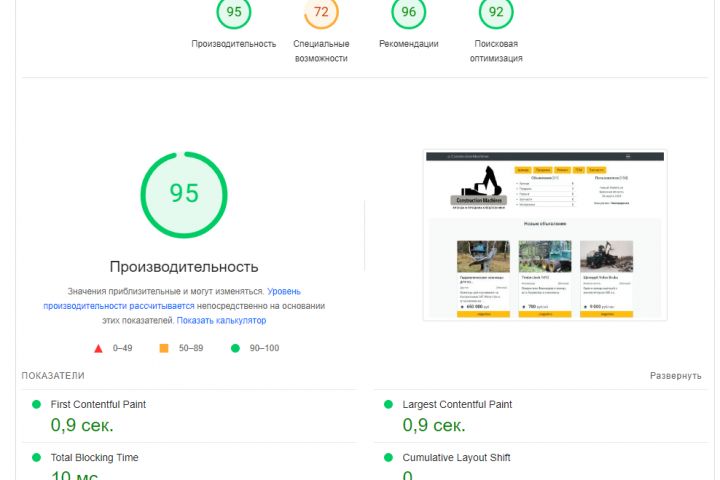
Task: Click the Рекомендации label under top gauge
Action: tap(408, 44)
